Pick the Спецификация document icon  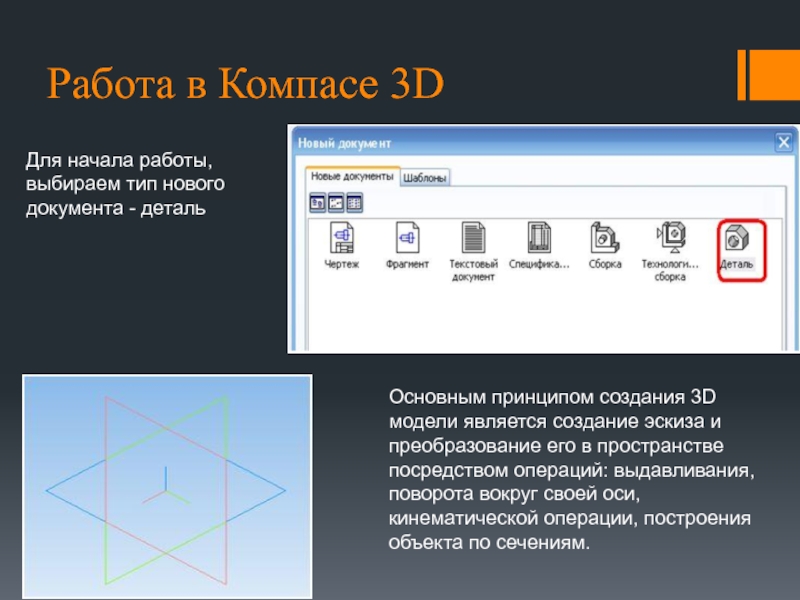(x=539, y=237)
